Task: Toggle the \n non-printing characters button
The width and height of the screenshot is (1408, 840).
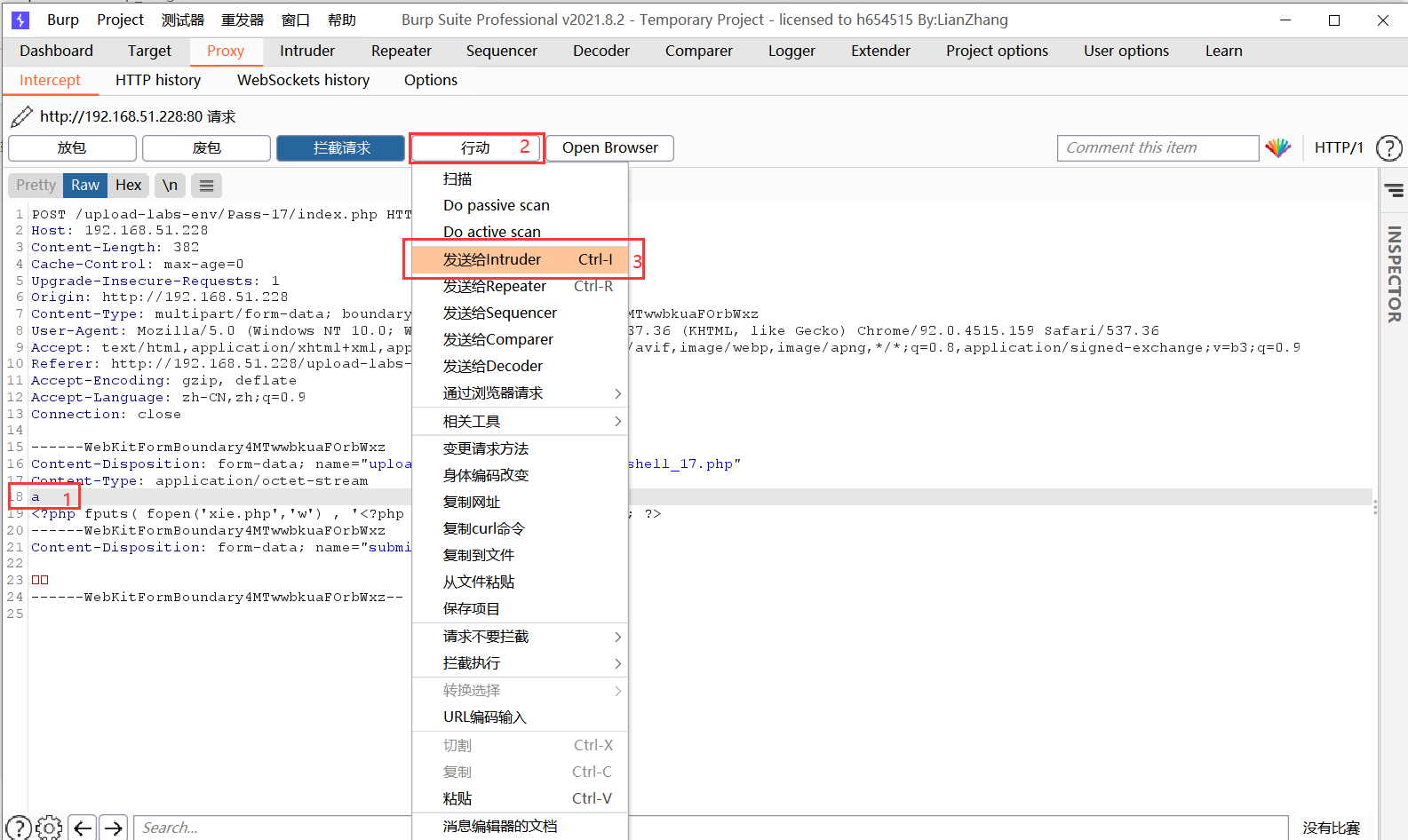Action: pos(170,186)
